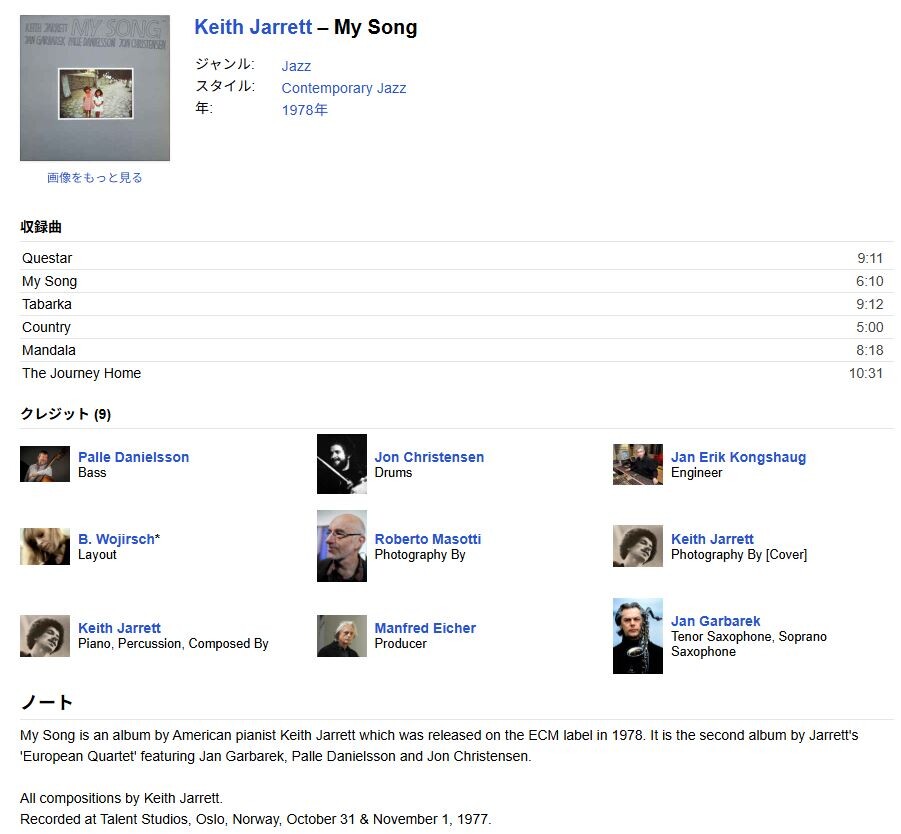This screenshot has width=901, height=834.
Task: Click the 9:12 duration of Tabarka
Action: (x=870, y=304)
